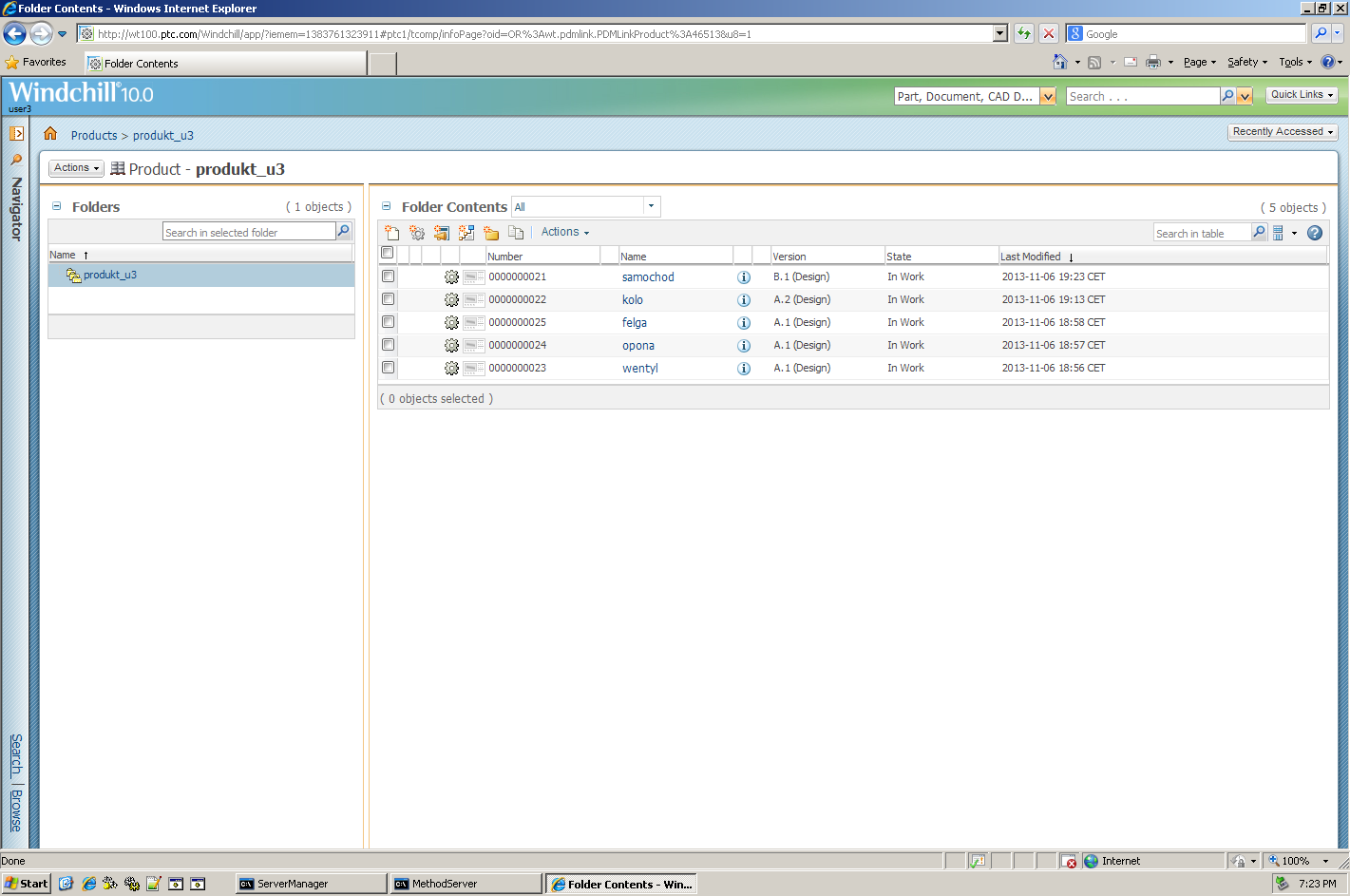Image resolution: width=1350 pixels, height=896 pixels.
Task: Open the Navigator Browse tab
Action: [16, 811]
